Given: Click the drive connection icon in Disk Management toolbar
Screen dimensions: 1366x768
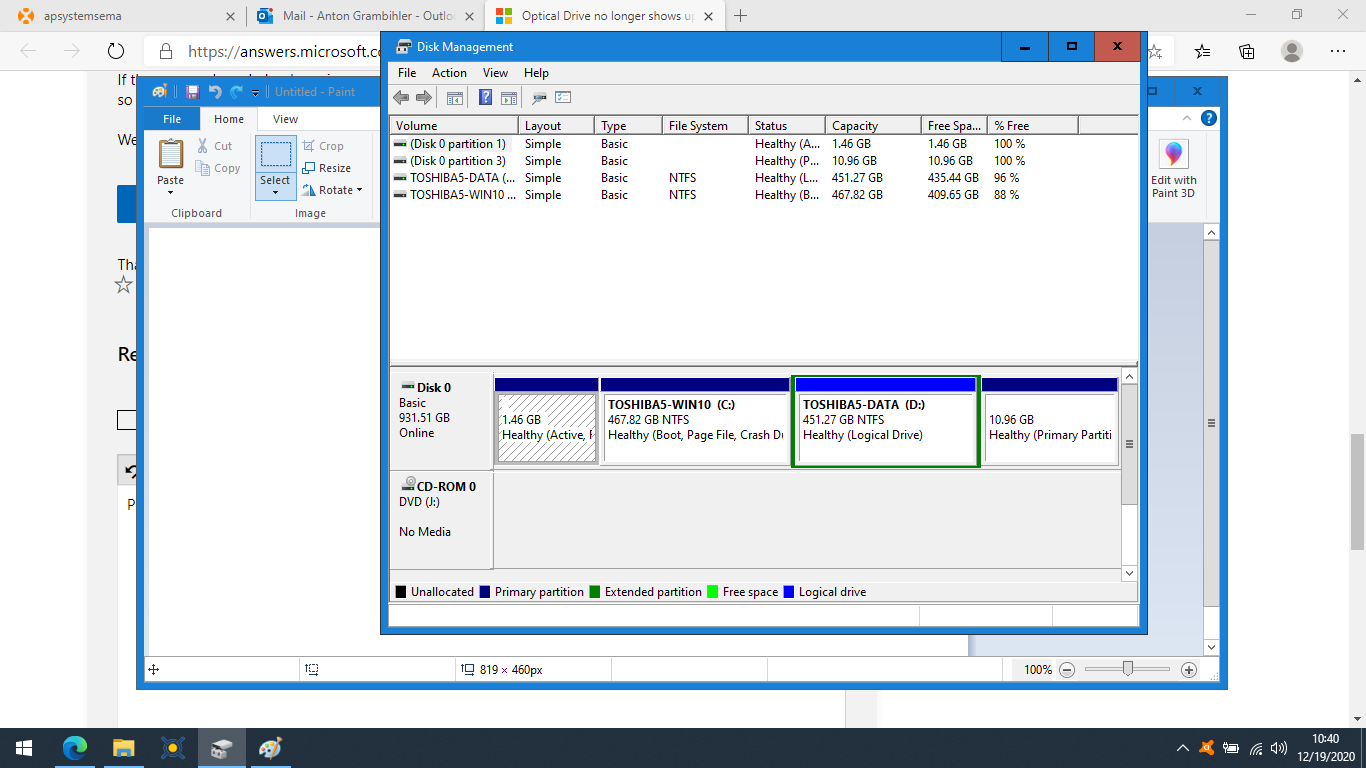Looking at the screenshot, I should (x=539, y=97).
